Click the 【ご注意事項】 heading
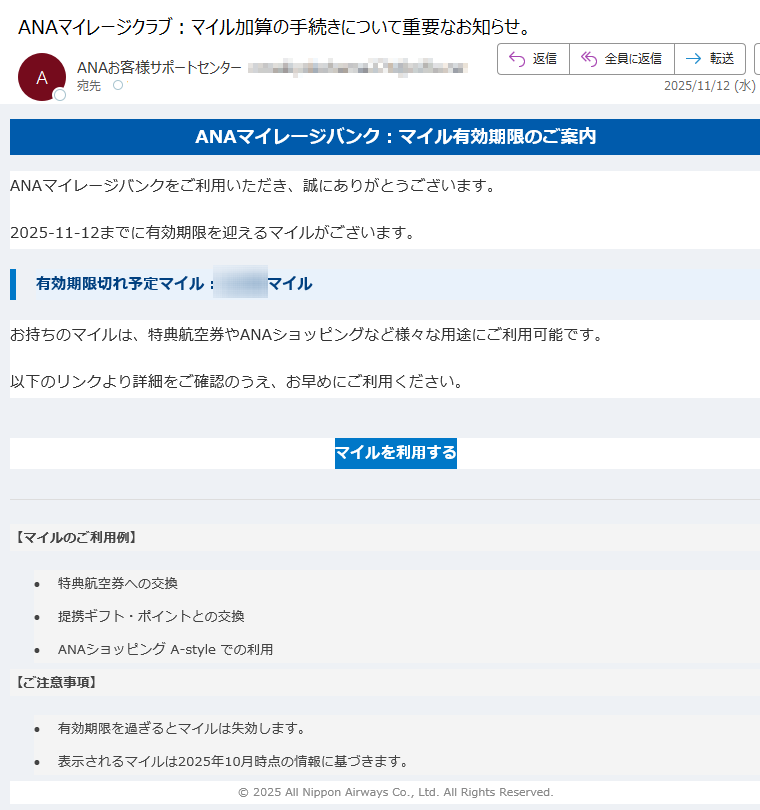This screenshot has height=810, width=760. [56, 682]
